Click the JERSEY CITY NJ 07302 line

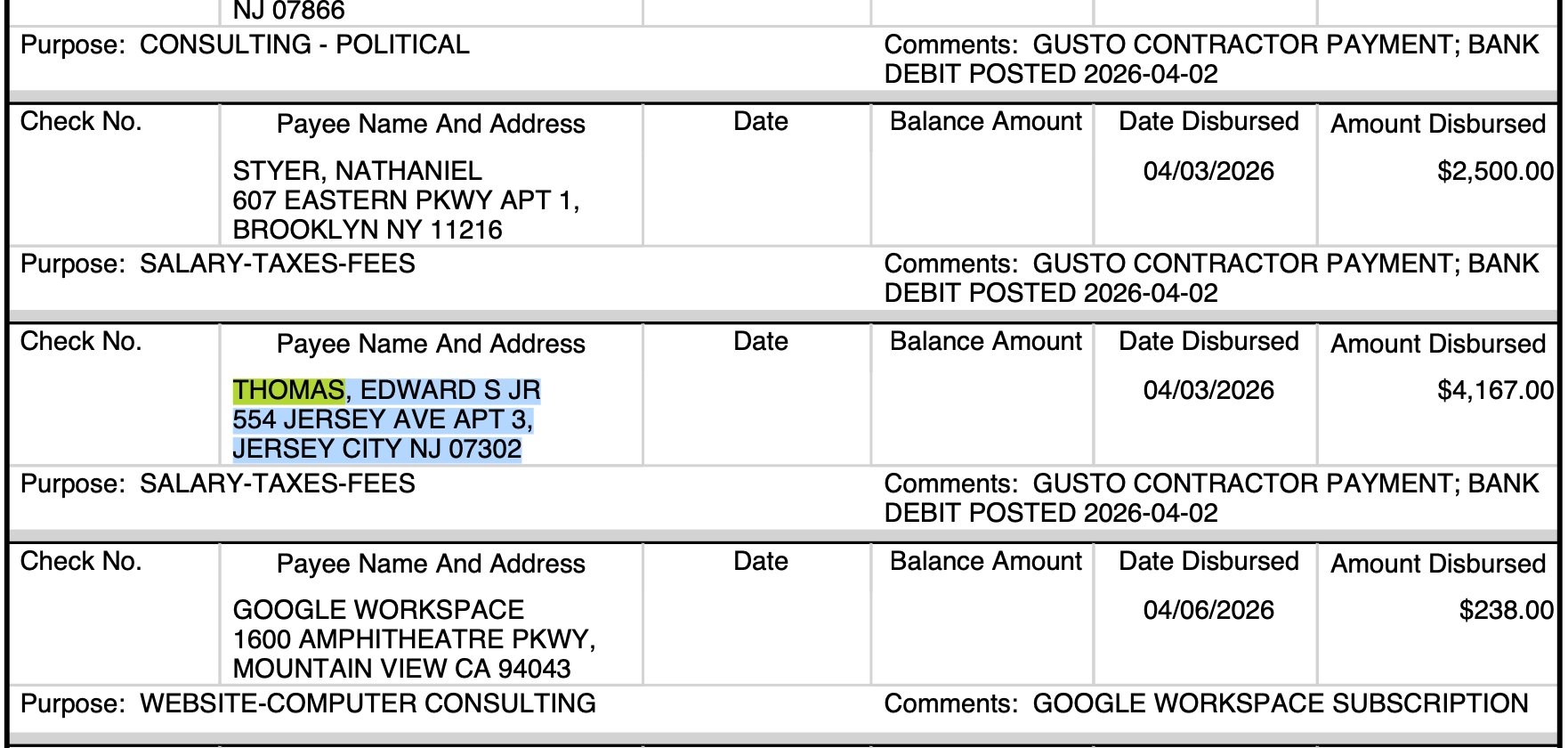point(377,449)
